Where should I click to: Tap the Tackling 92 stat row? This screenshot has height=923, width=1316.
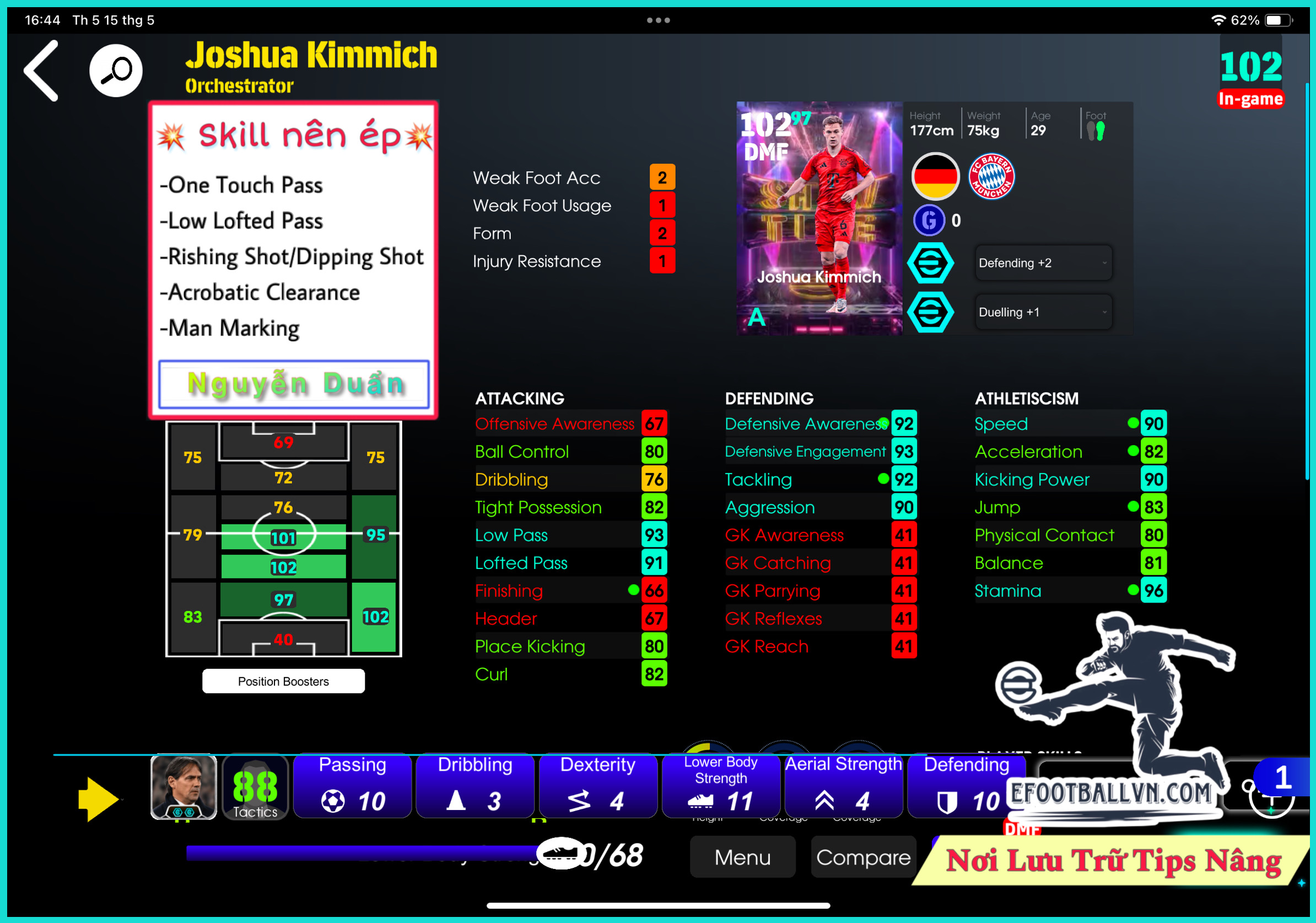pyautogui.click(x=820, y=479)
